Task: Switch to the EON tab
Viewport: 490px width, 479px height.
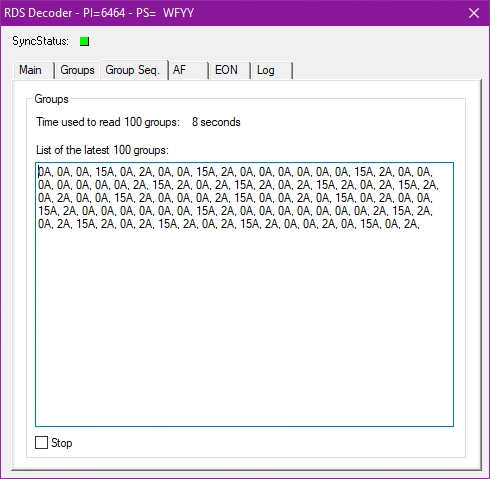Action: click(x=230, y=70)
